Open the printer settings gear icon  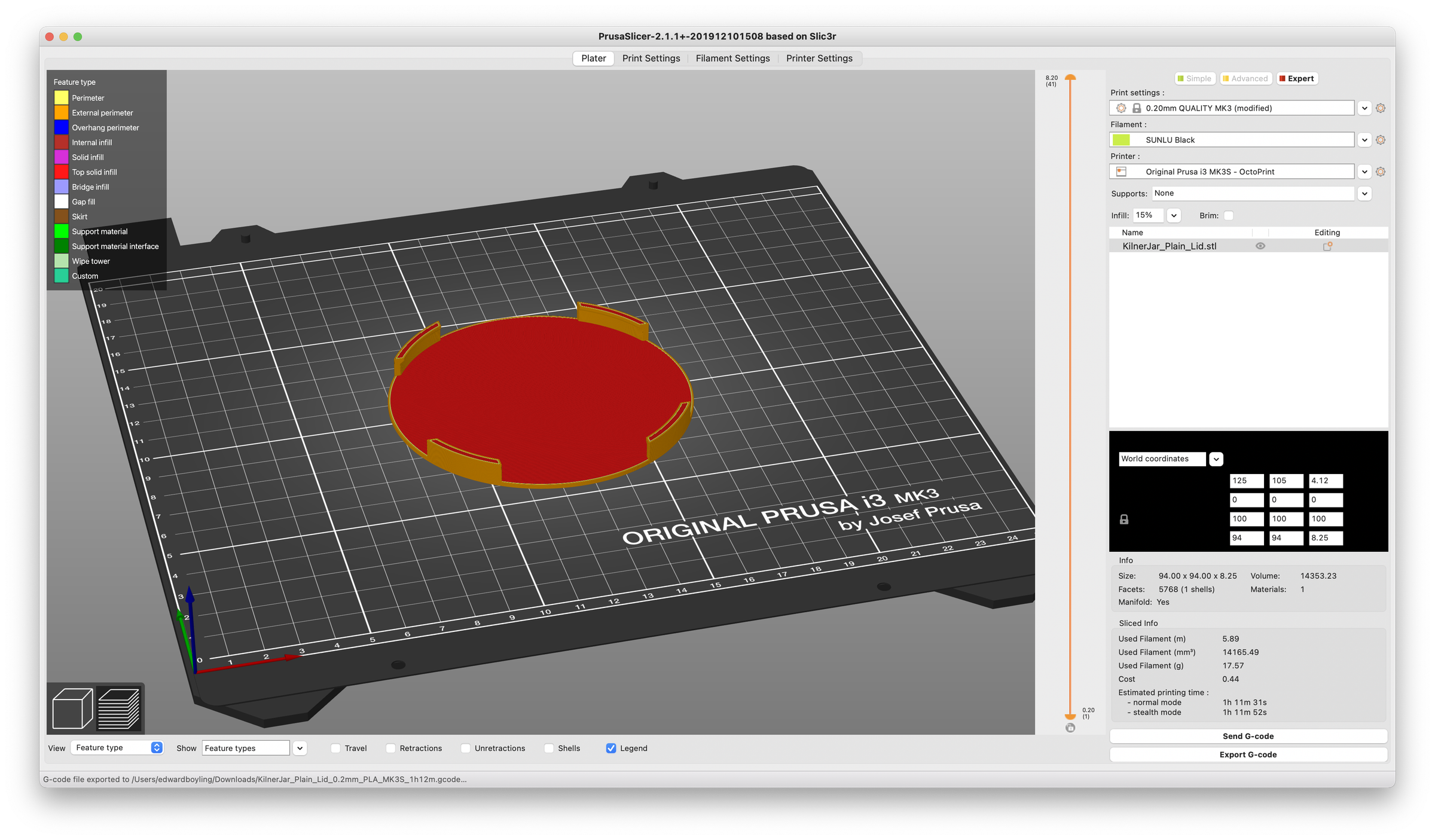pos(1381,172)
